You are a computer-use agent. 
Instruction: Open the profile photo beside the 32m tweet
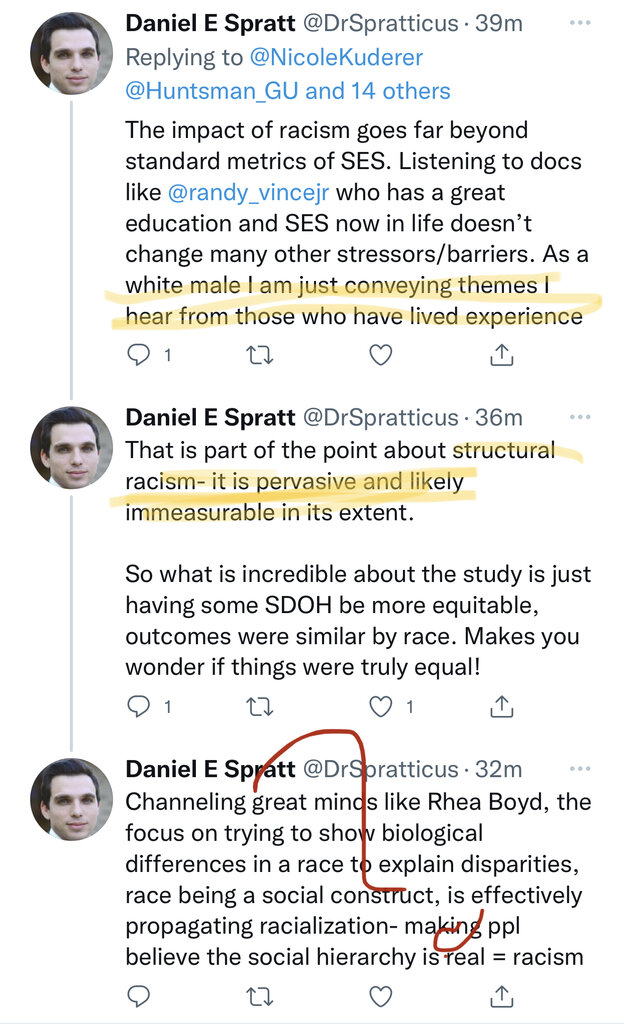71,798
